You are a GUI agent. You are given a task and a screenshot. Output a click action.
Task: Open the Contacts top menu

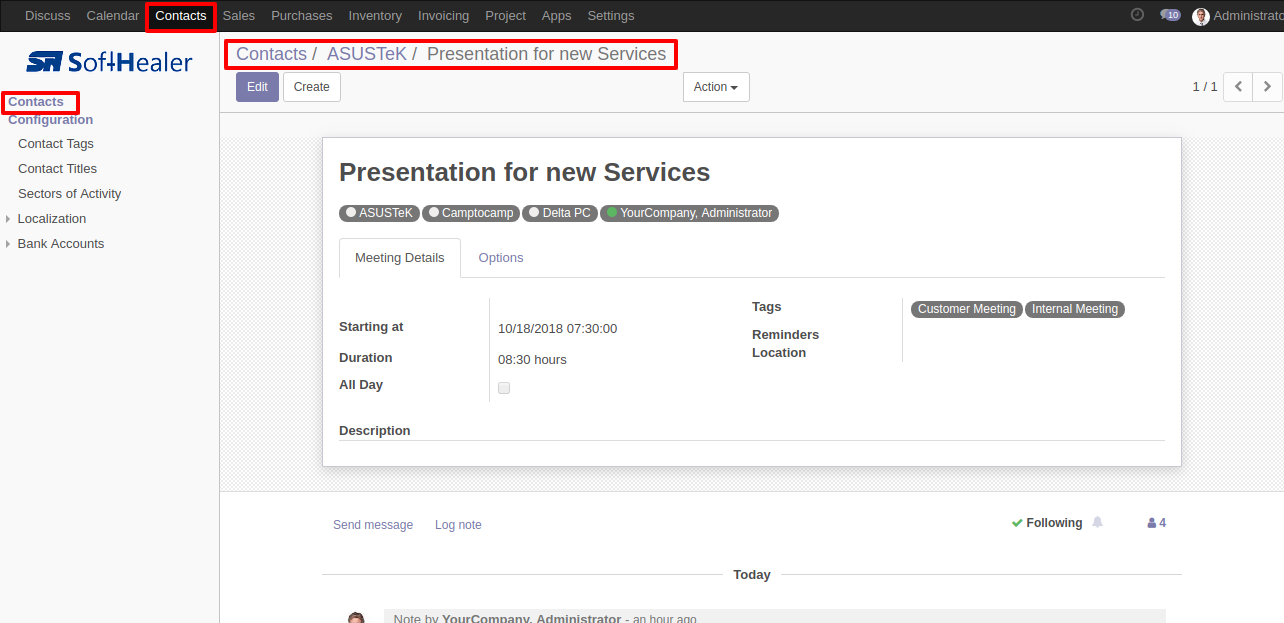click(x=181, y=16)
